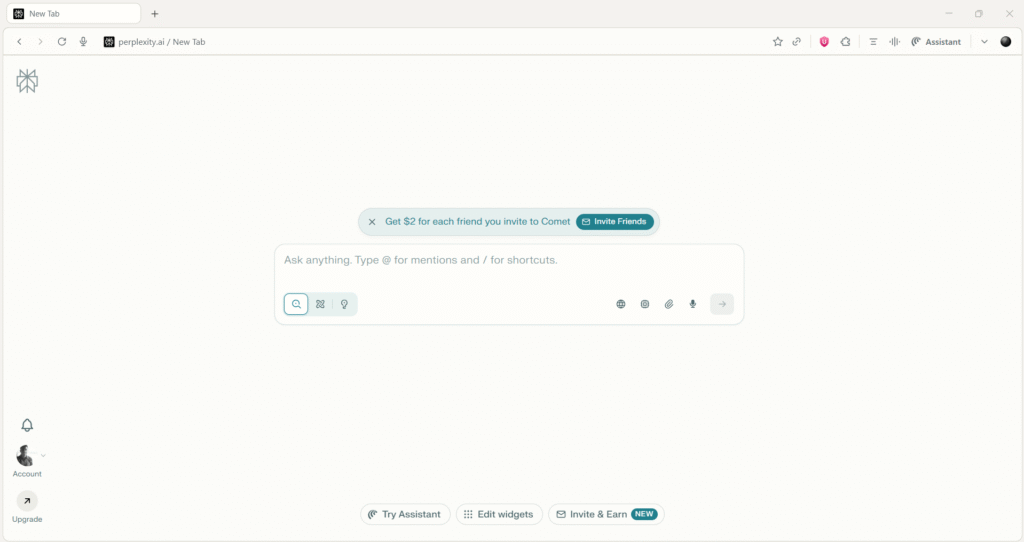The image size is (1024, 542).
Task: Attach a file with paperclip icon
Action: point(669,304)
